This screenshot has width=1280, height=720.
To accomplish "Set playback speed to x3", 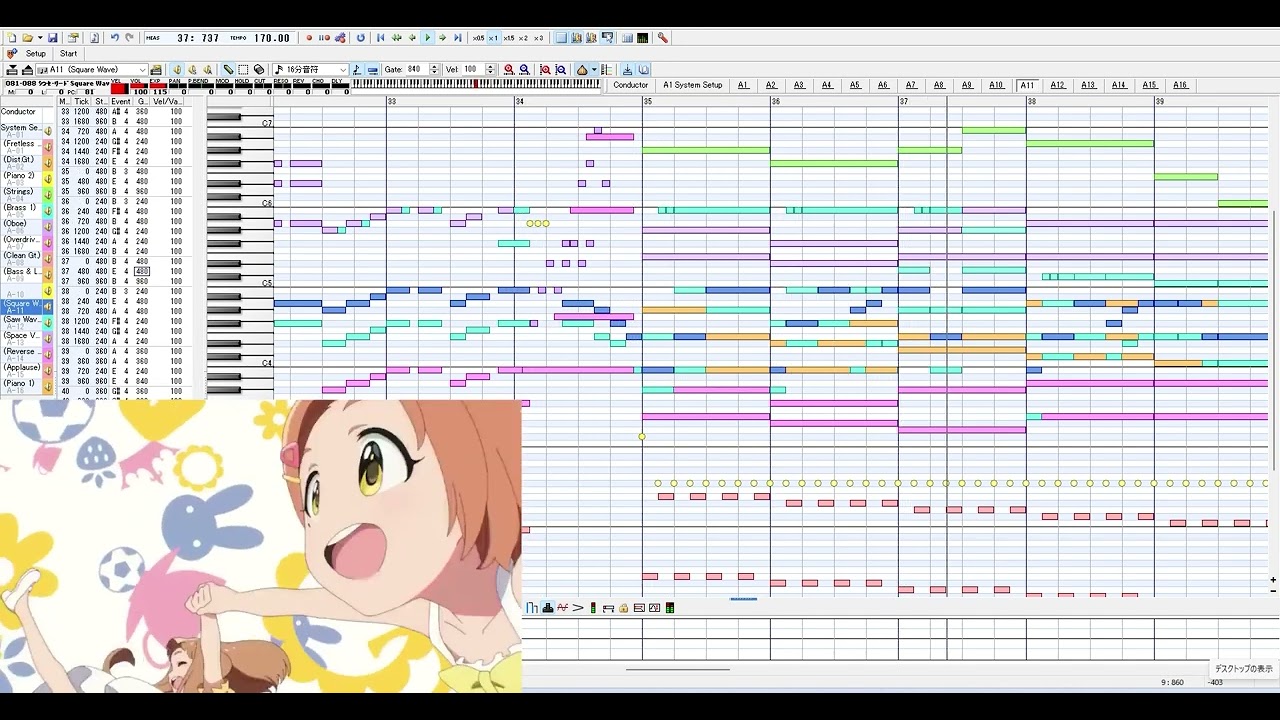I will (x=539, y=38).
